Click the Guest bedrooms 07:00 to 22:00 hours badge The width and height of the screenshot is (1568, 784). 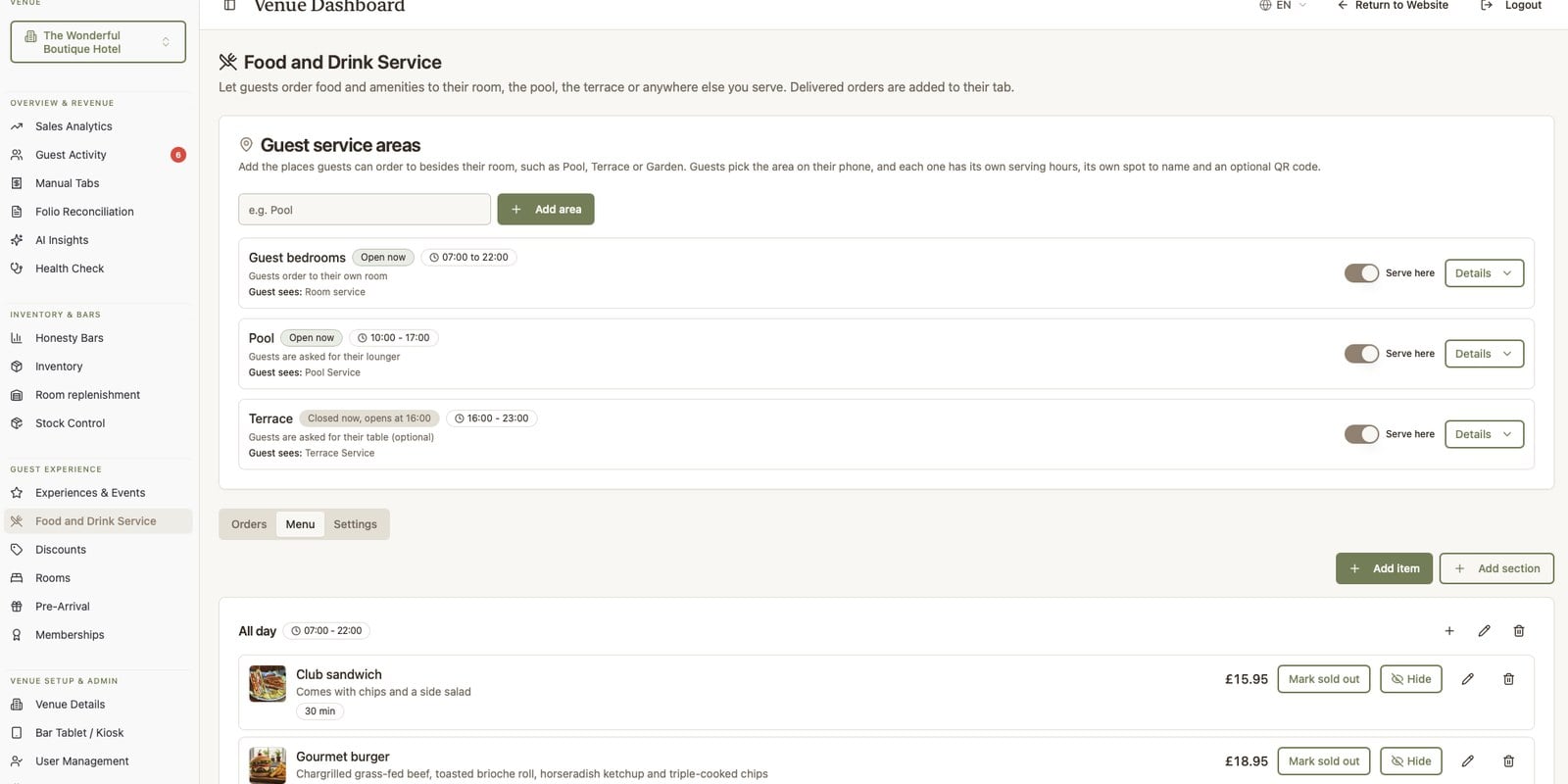pos(468,258)
